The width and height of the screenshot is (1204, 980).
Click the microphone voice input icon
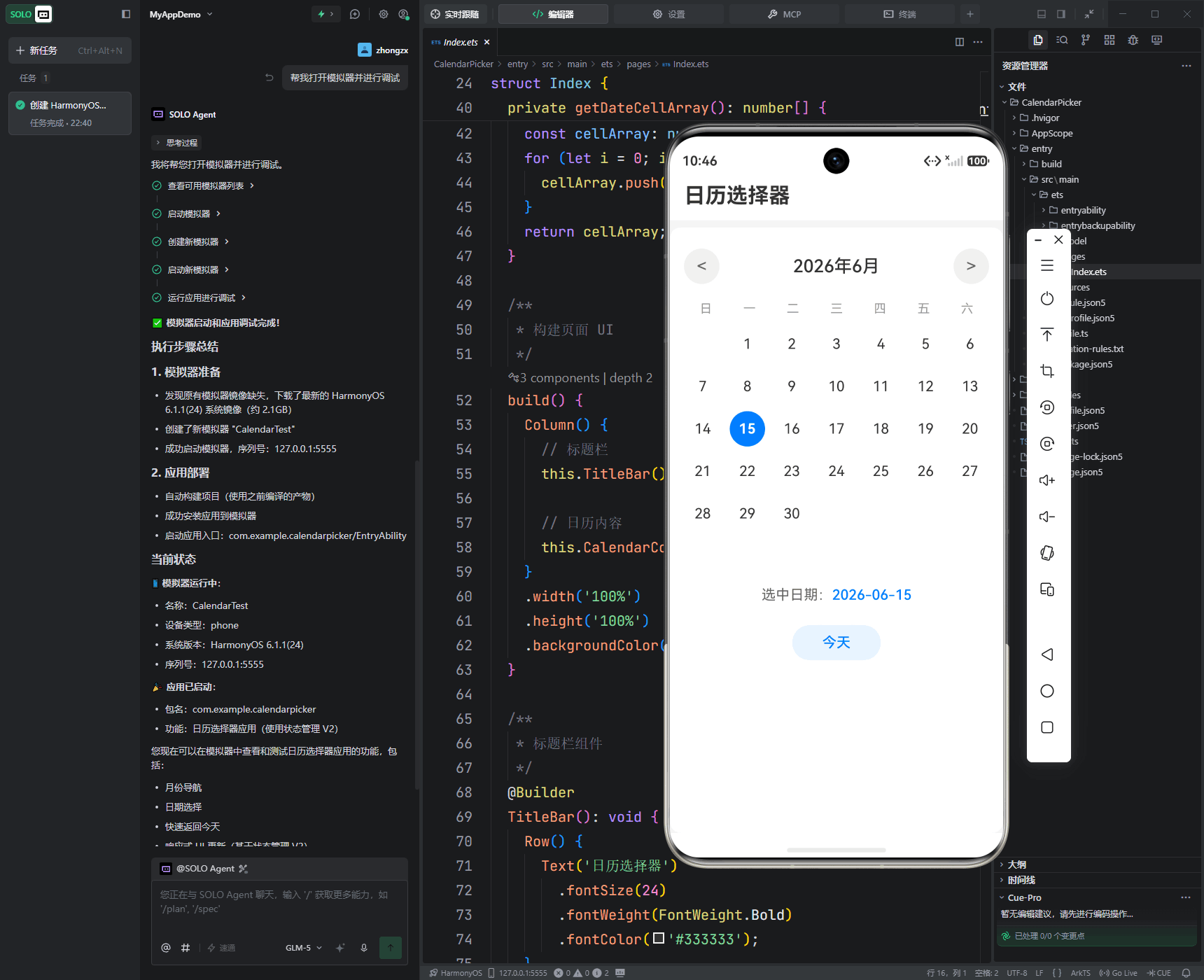click(364, 948)
